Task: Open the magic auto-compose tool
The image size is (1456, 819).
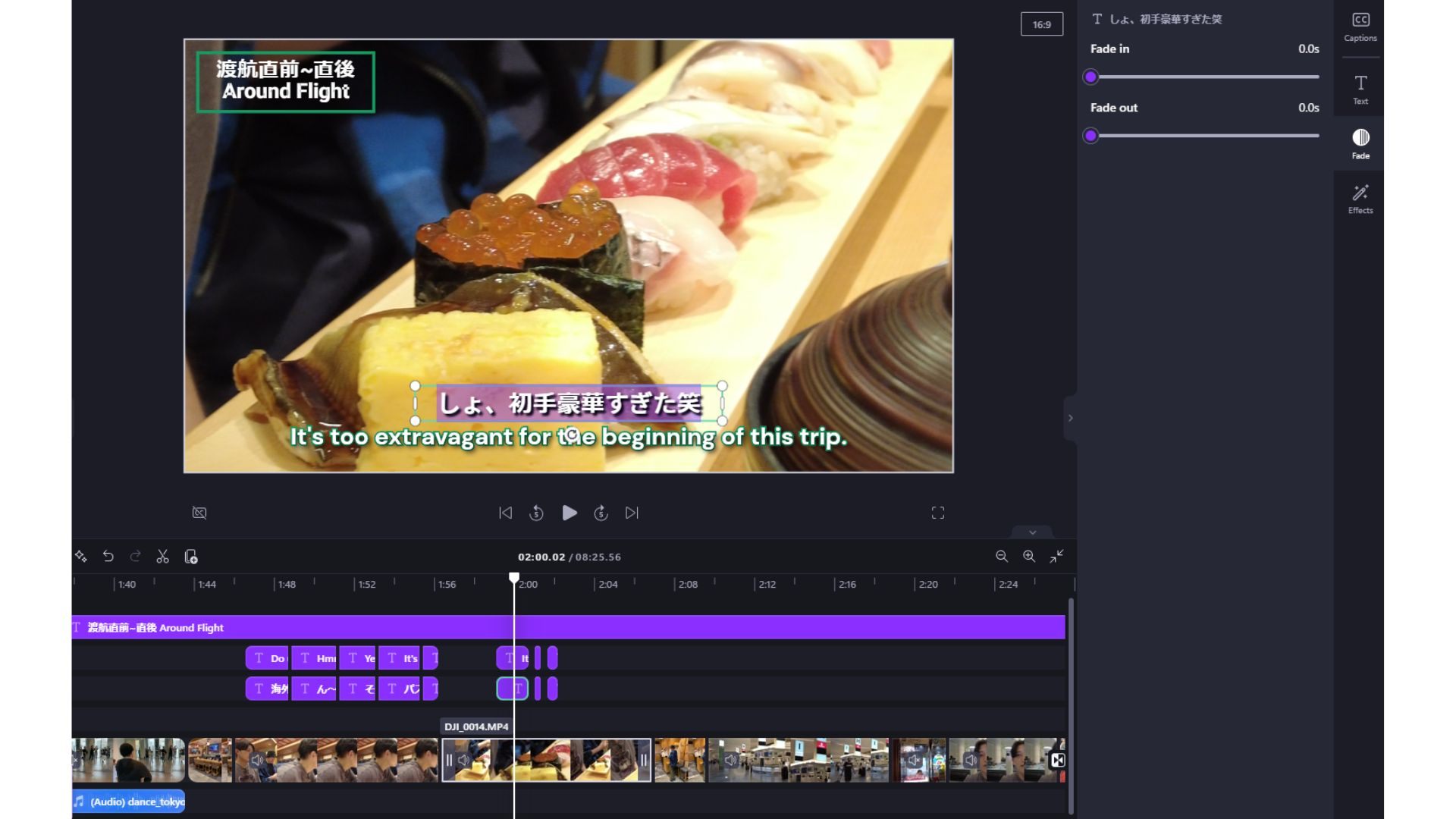Action: click(81, 557)
